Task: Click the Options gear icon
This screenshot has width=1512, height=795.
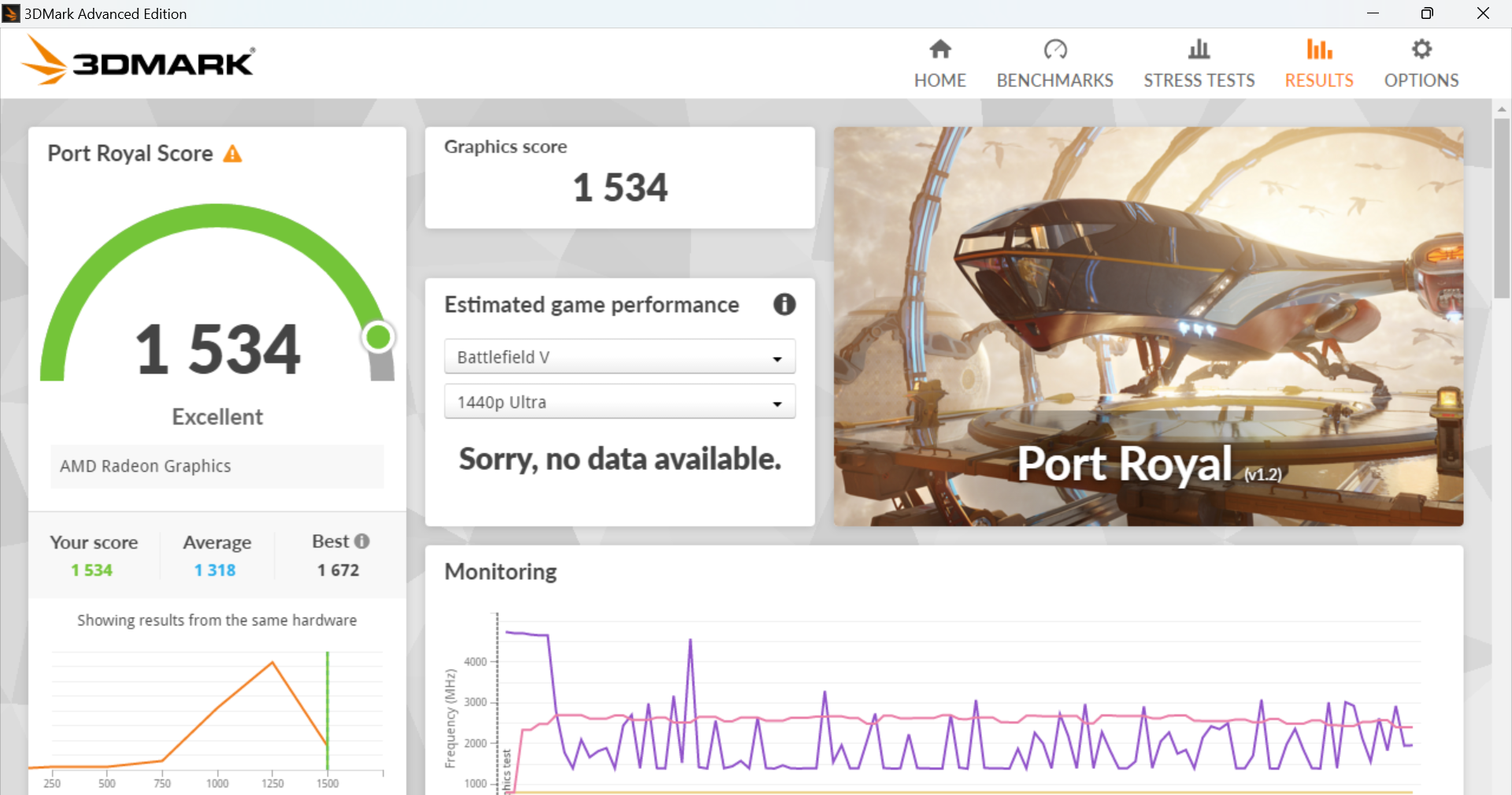Action: pyautogui.click(x=1421, y=49)
